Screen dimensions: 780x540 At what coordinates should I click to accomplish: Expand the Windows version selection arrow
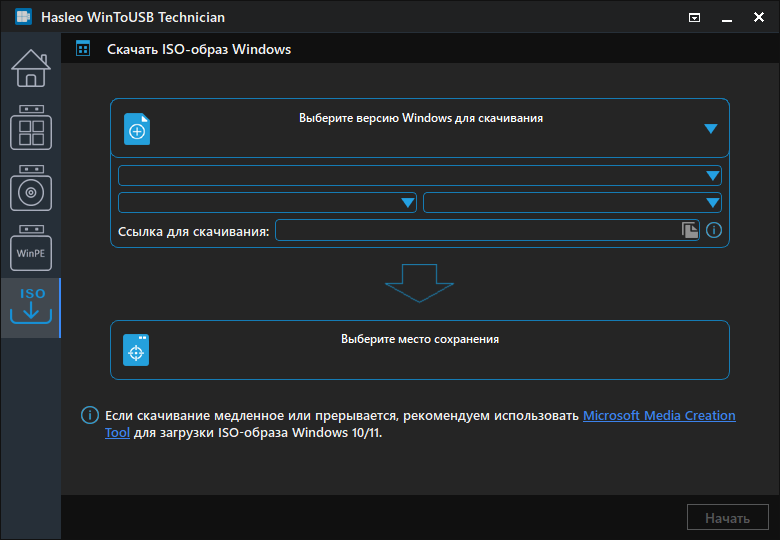tap(710, 128)
